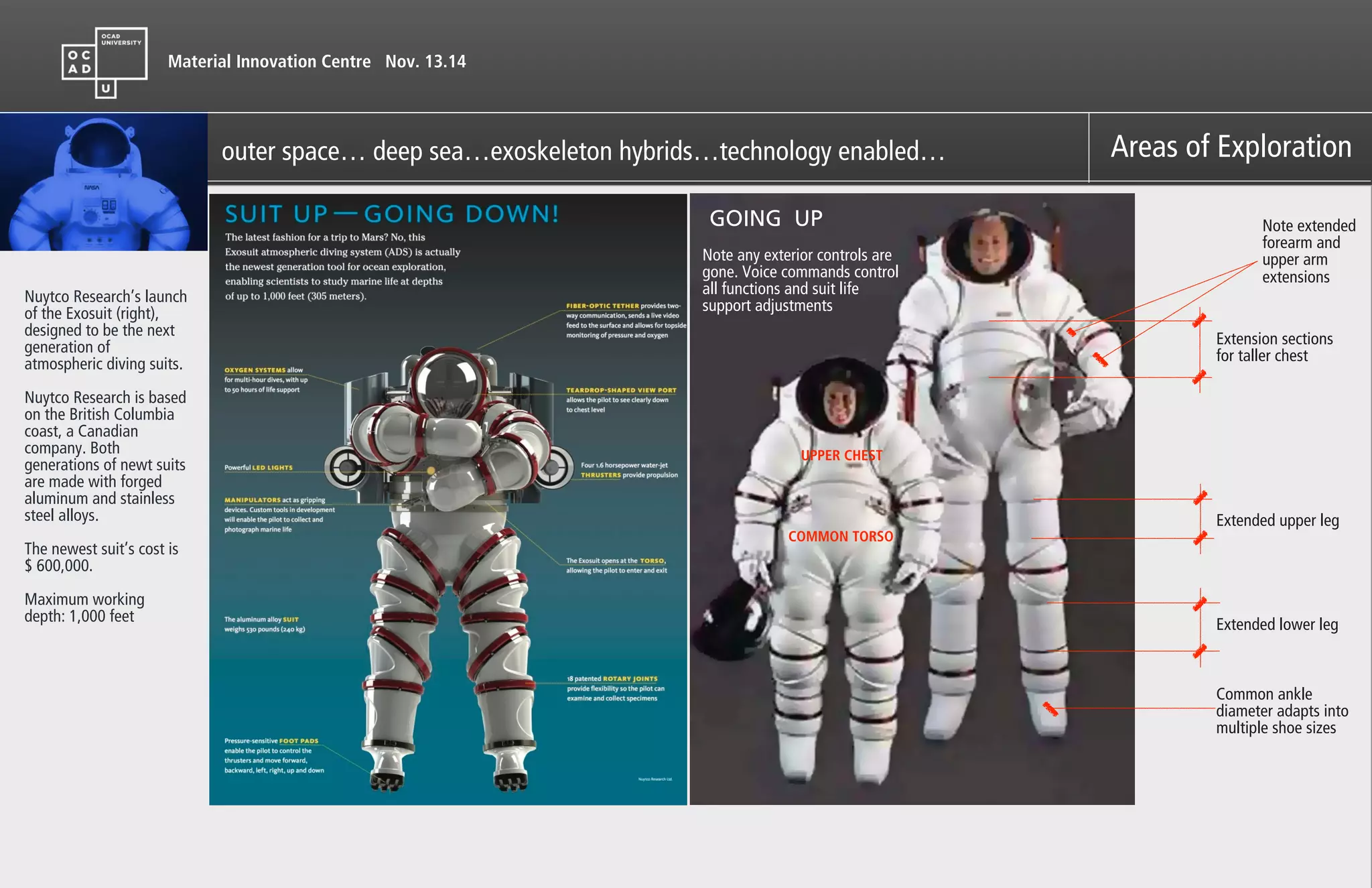Click 'Note extended forearm' annotation text
This screenshot has width=1372, height=888.
point(1308,251)
